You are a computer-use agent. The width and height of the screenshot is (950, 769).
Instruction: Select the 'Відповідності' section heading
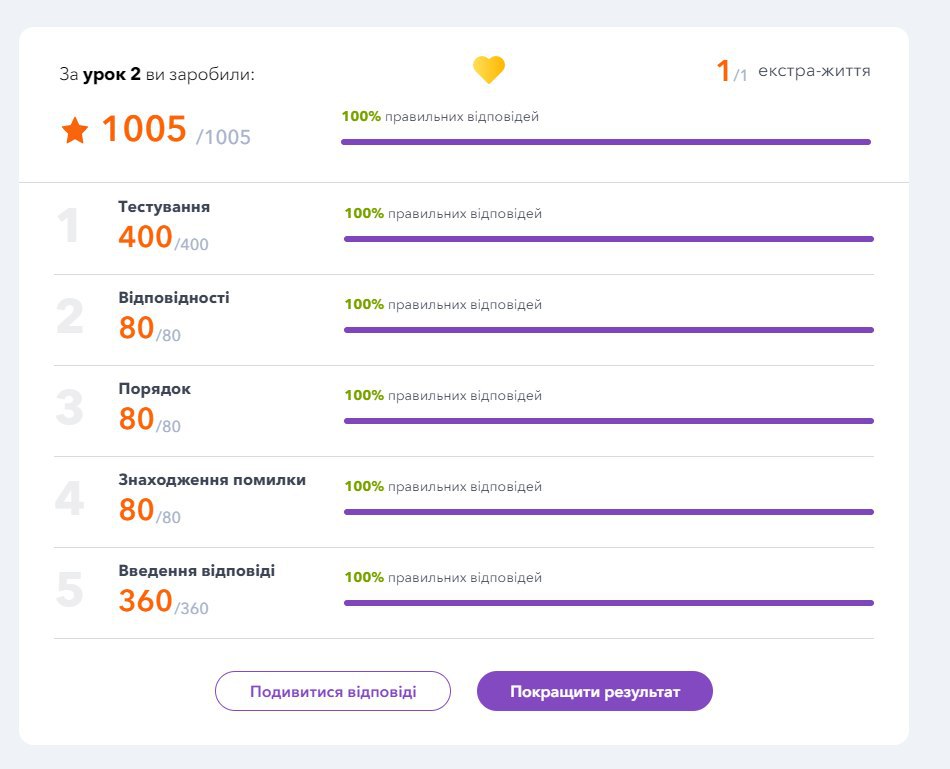pyautogui.click(x=174, y=298)
